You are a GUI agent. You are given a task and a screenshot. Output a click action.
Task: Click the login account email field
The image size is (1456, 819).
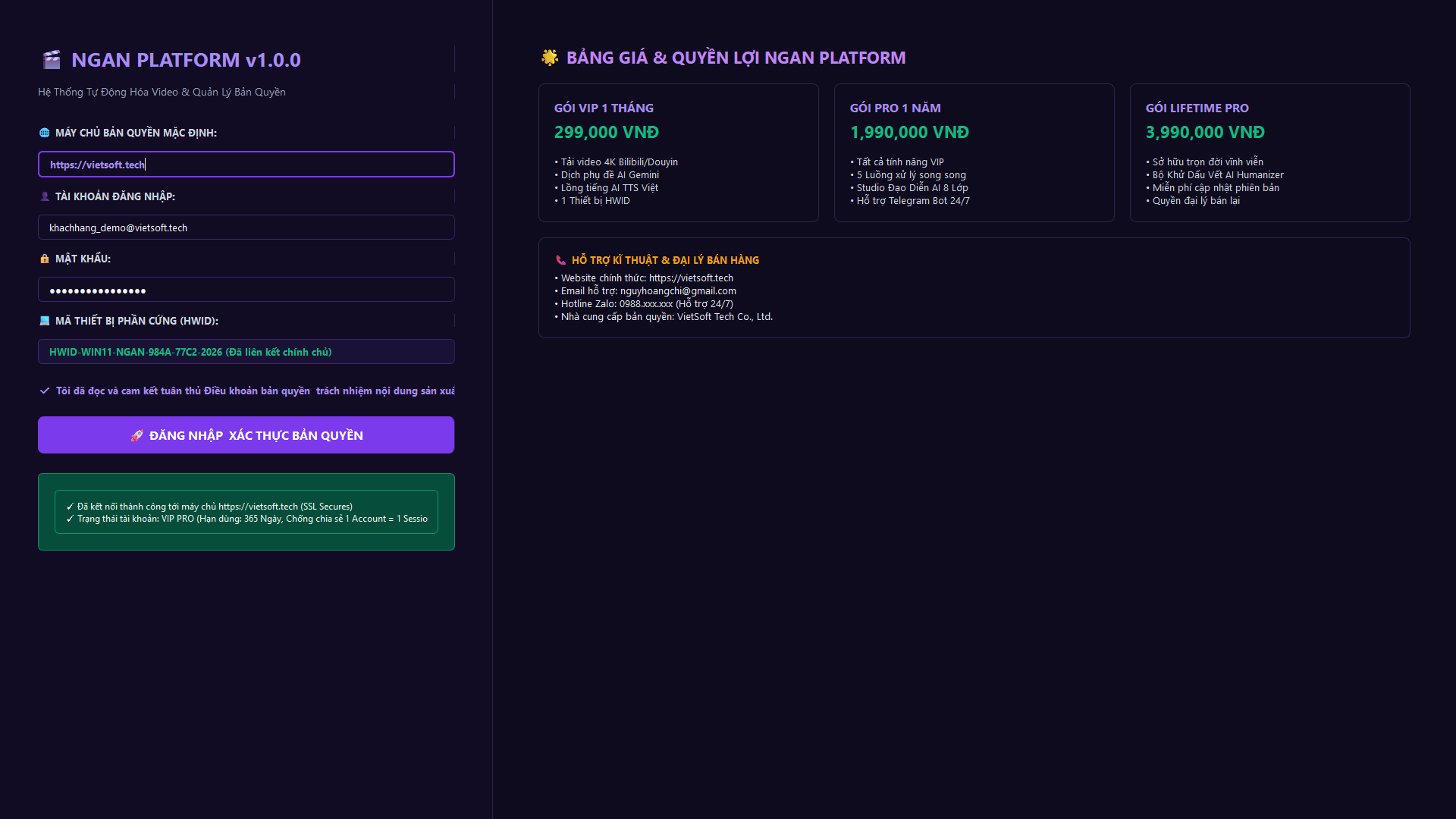pyautogui.click(x=246, y=227)
